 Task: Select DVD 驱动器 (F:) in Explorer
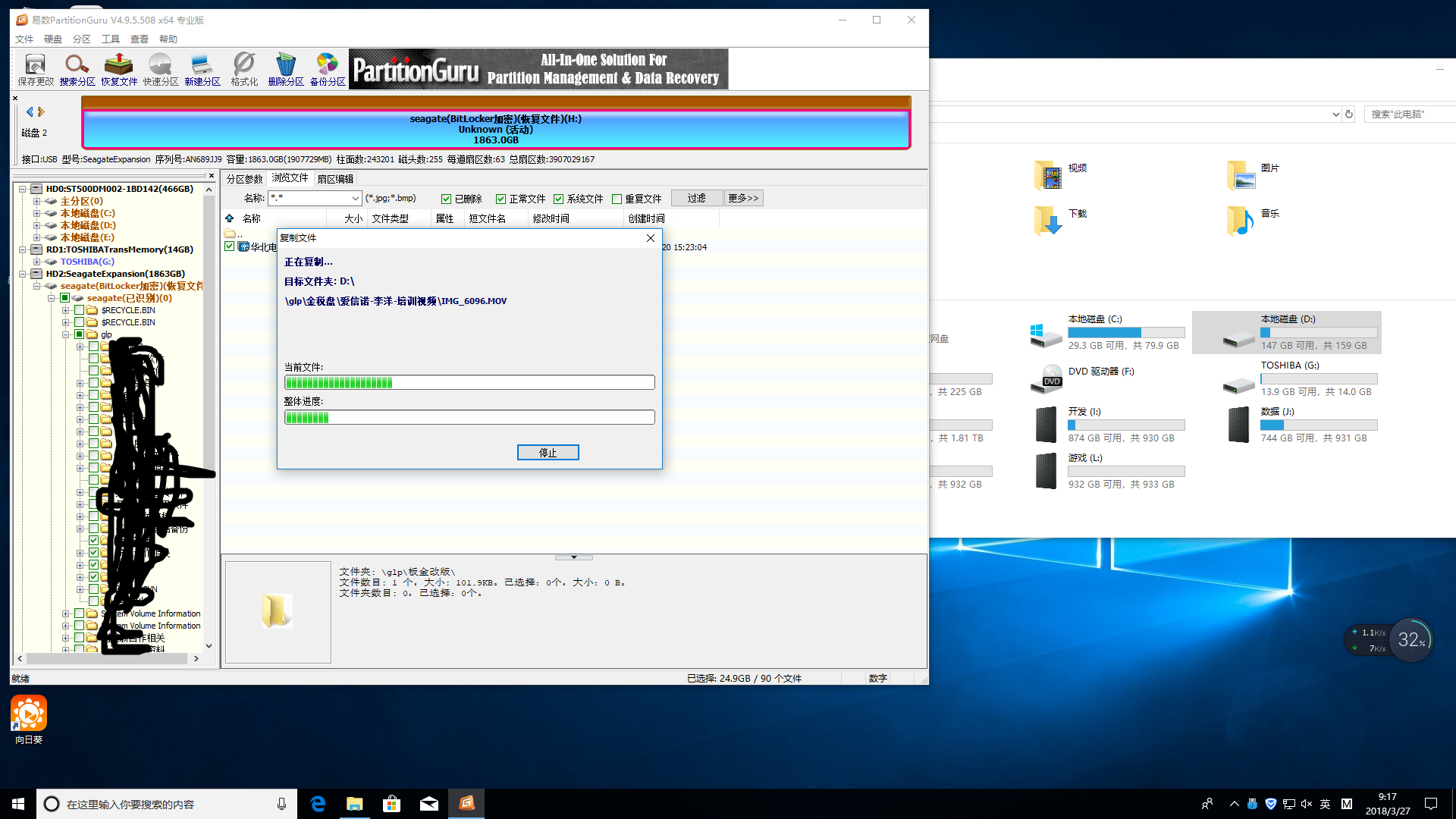tap(1084, 378)
